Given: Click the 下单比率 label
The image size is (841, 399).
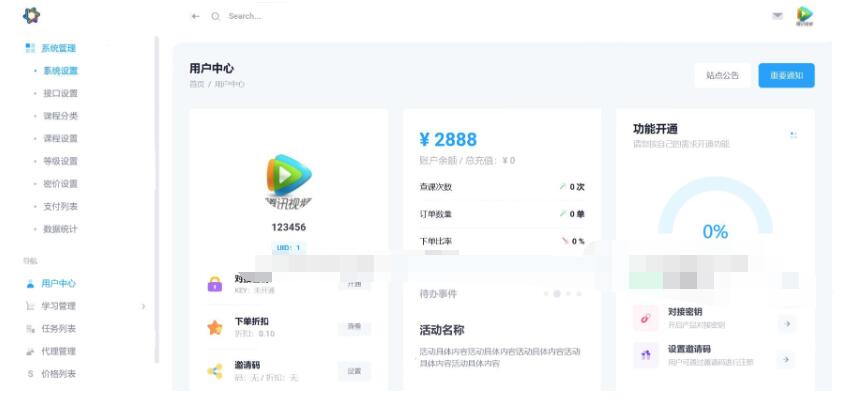Looking at the screenshot, I should 436,241.
